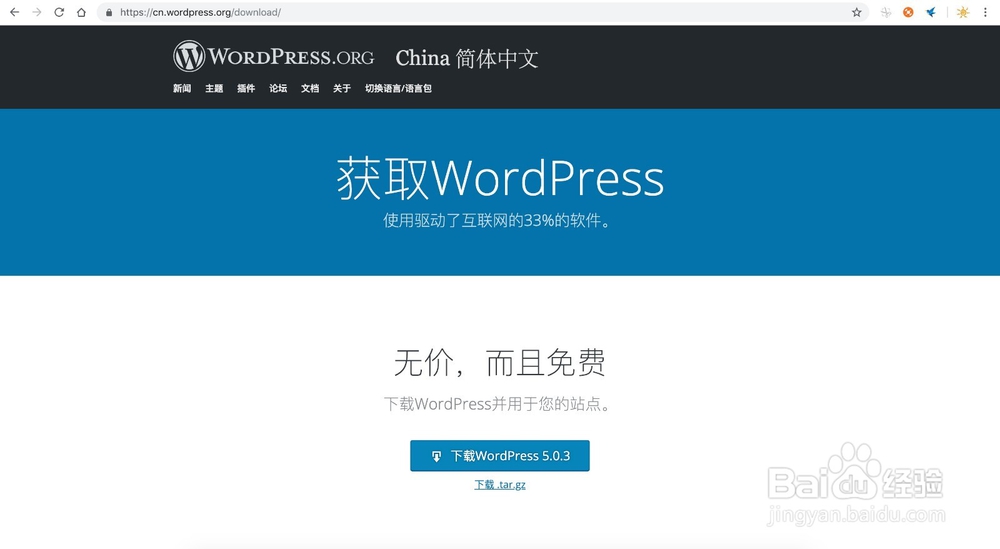The image size is (1000, 549).
Task: Click the 下载WordPress 5.0.3 button
Action: [x=499, y=455]
